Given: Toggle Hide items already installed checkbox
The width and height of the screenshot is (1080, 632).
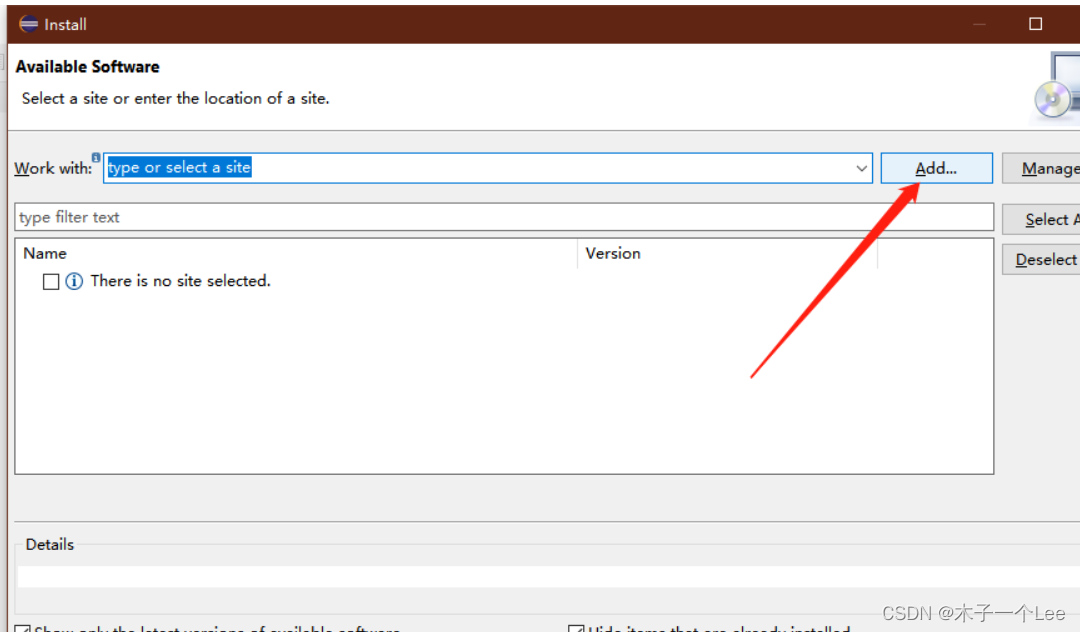Looking at the screenshot, I should click(576, 629).
